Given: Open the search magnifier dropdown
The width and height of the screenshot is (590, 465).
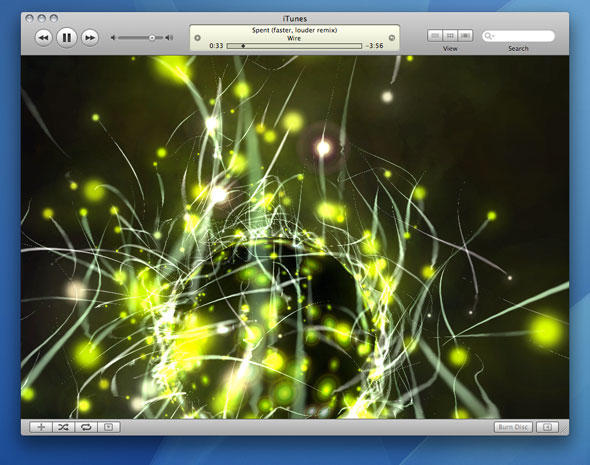Looking at the screenshot, I should tap(489, 36).
